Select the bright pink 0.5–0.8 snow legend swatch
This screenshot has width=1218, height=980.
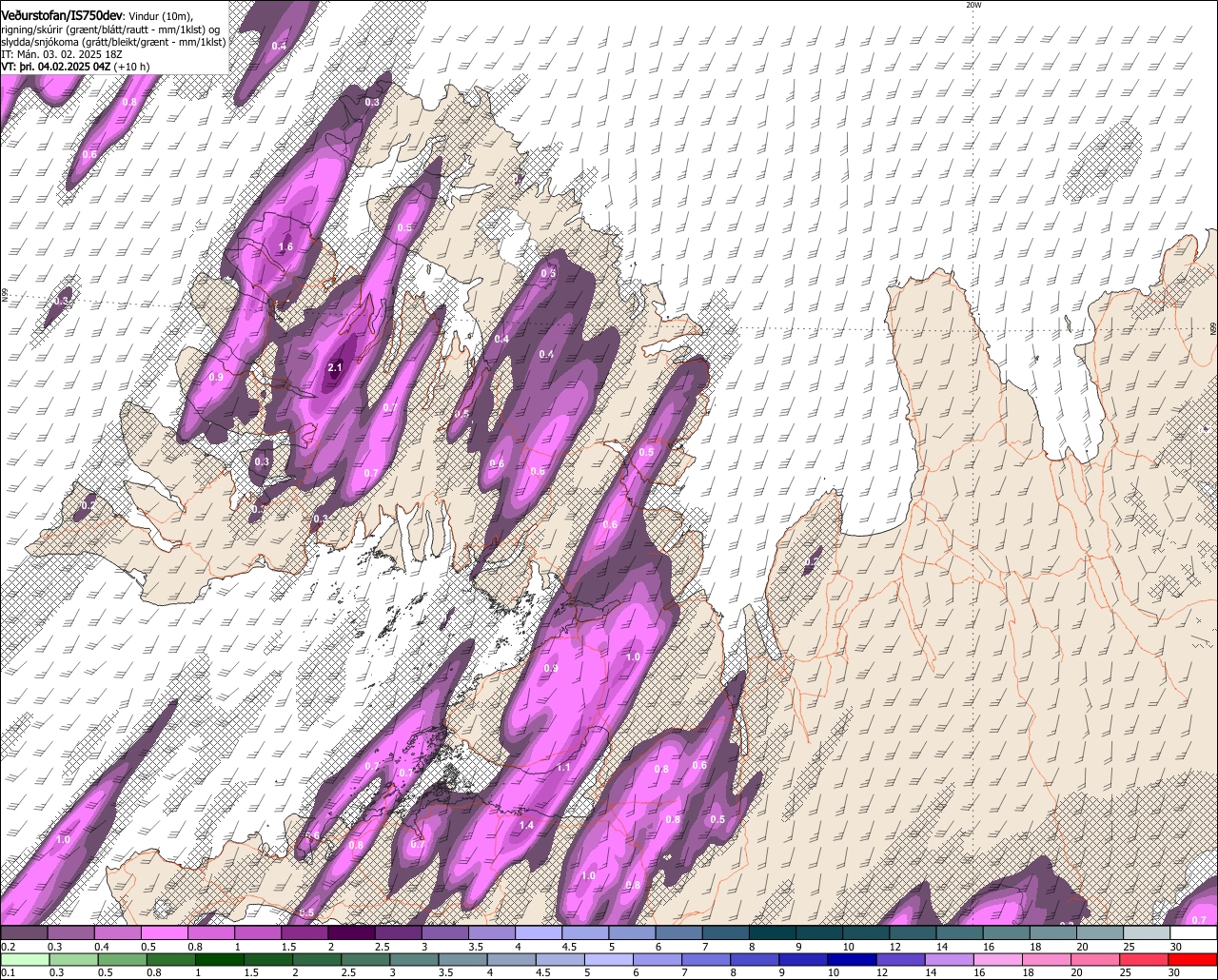coord(165,933)
